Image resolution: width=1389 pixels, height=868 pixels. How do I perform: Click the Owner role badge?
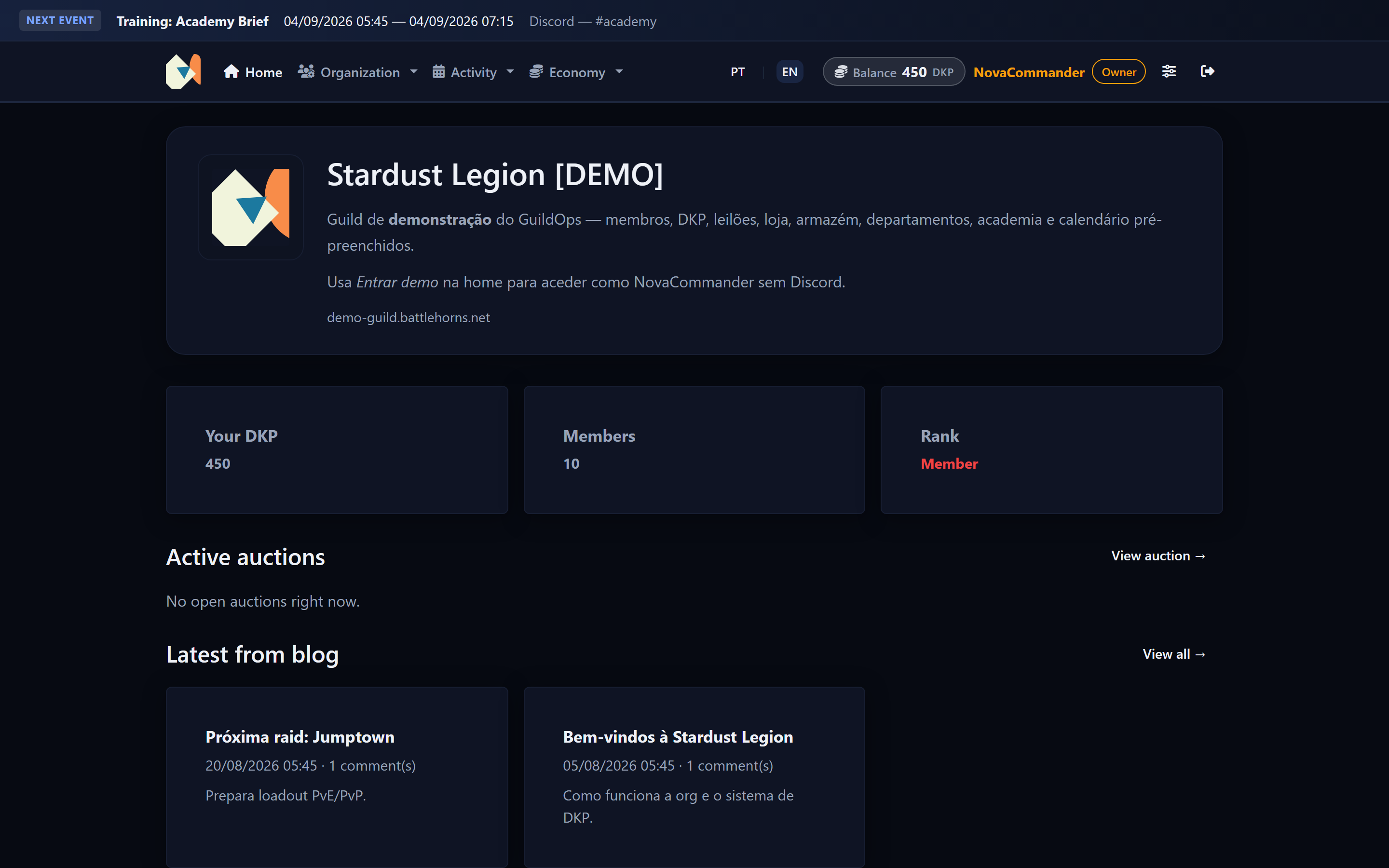pos(1118,72)
